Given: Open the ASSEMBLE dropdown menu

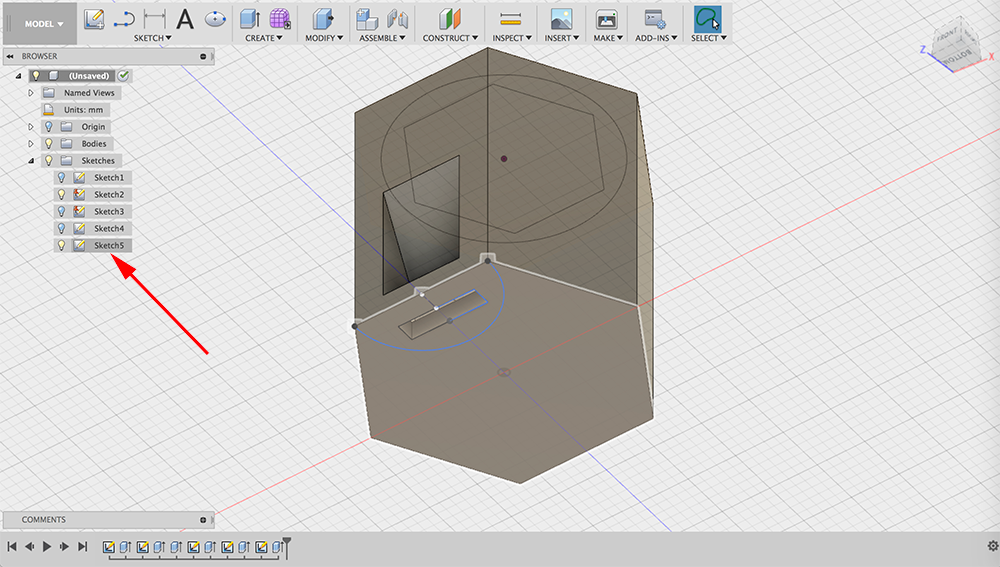Looking at the screenshot, I should click(x=382, y=38).
